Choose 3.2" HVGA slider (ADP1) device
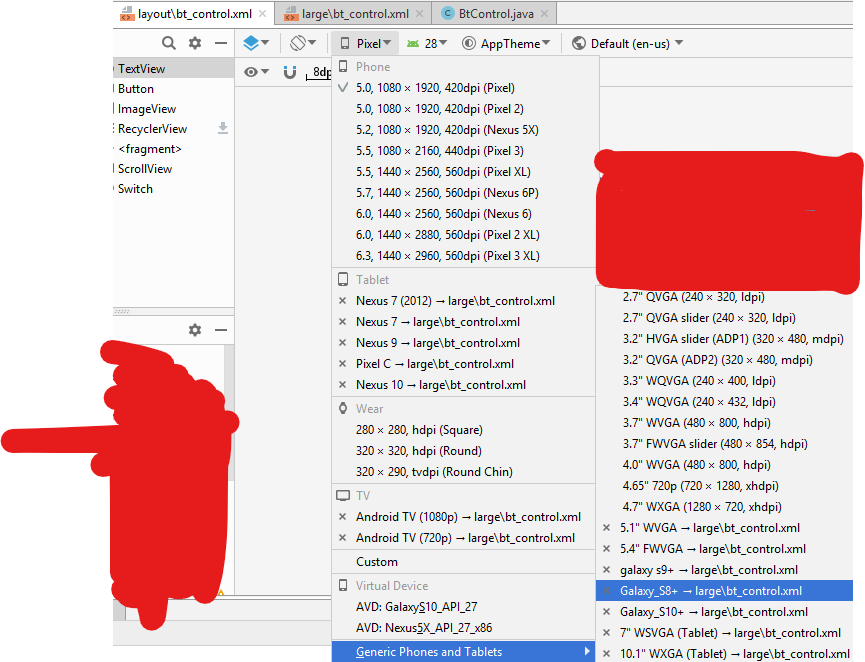Image resolution: width=865 pixels, height=662 pixels. (x=725, y=339)
